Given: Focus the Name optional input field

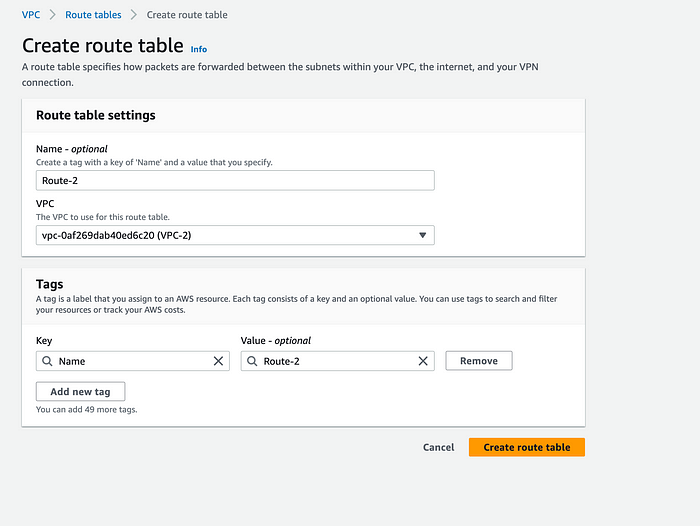Looking at the screenshot, I should (x=235, y=180).
